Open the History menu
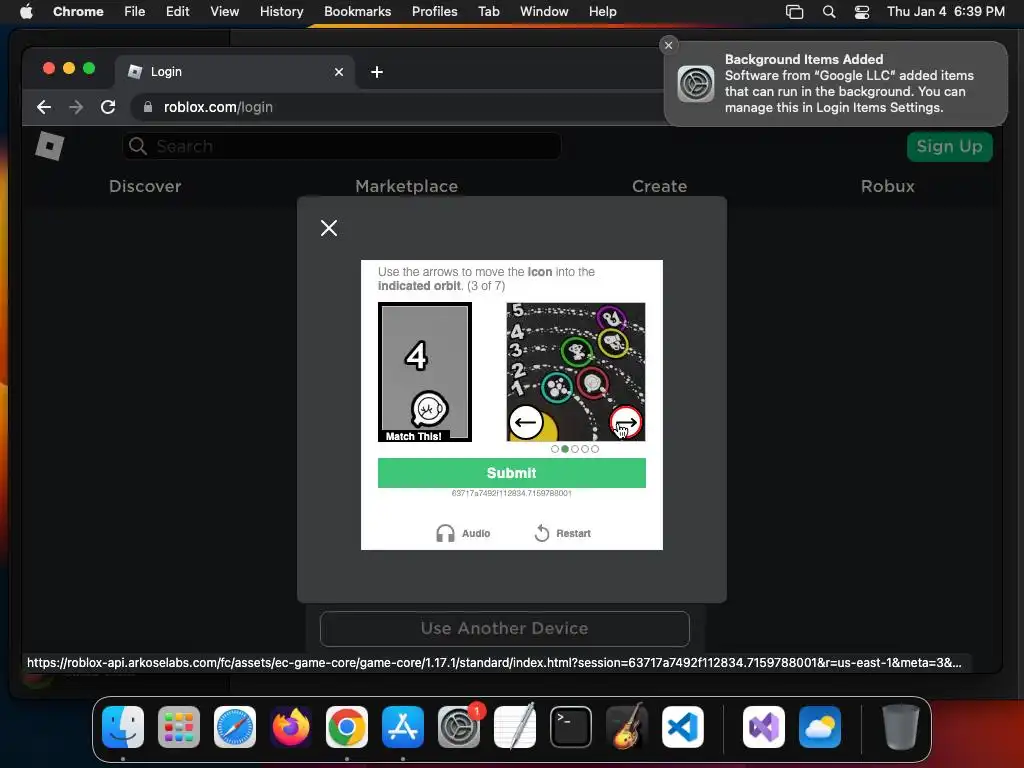Viewport: 1024px width, 768px height. click(x=281, y=11)
